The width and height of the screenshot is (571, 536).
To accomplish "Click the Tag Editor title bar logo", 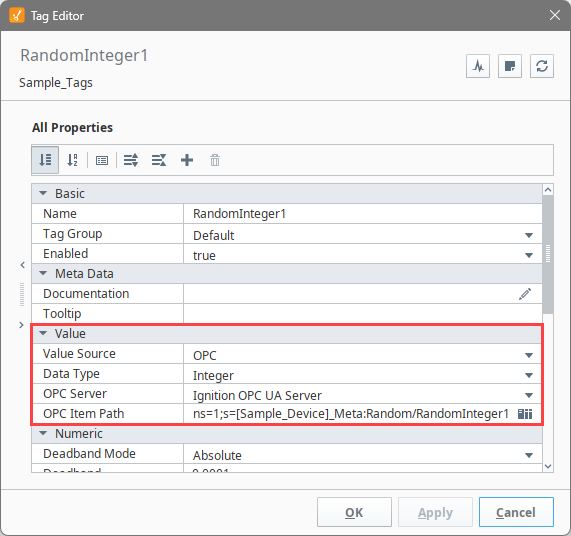I will coord(17,16).
